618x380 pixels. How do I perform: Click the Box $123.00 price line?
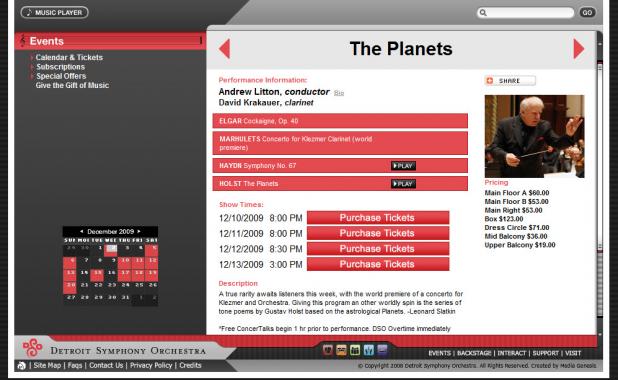[504, 219]
